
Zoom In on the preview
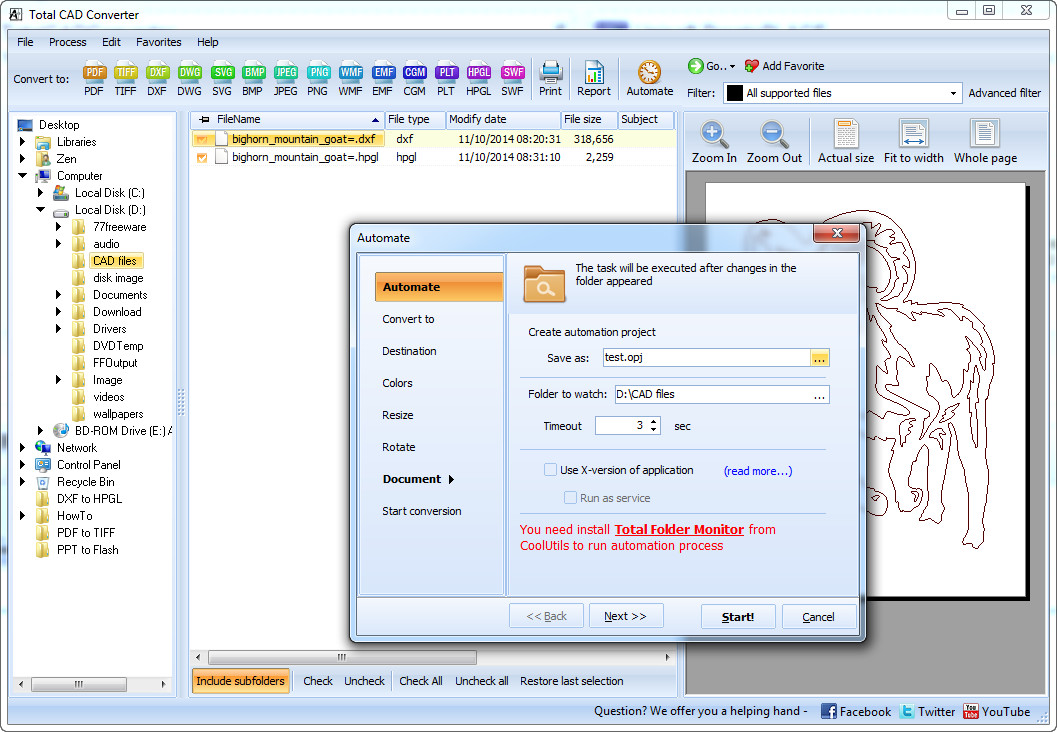pos(714,142)
